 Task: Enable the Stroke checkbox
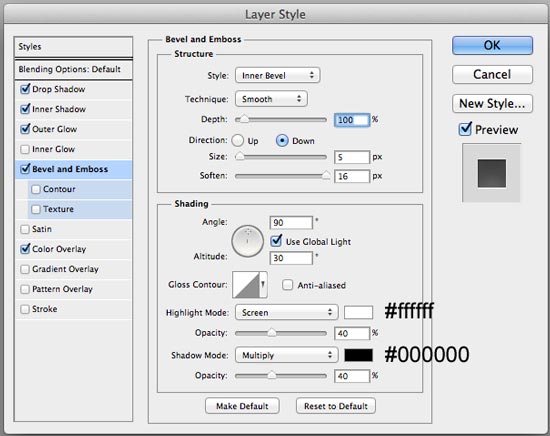coord(25,309)
